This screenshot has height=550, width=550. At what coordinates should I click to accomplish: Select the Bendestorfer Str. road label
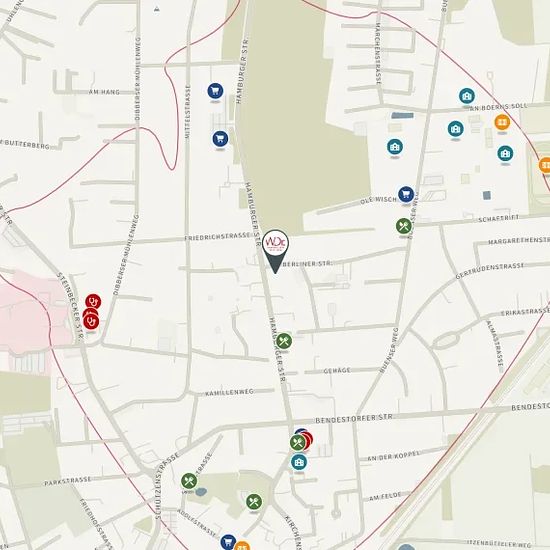pyautogui.click(x=354, y=419)
